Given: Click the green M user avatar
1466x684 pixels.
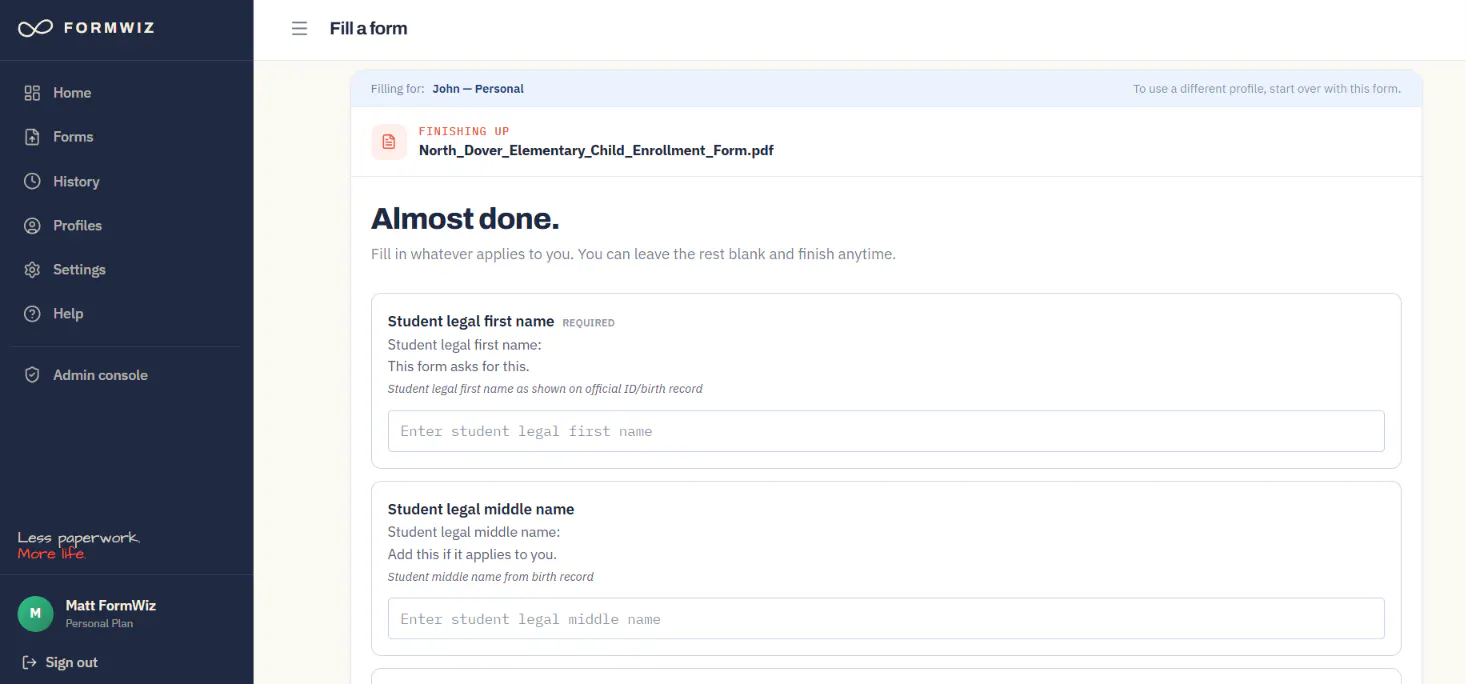Looking at the screenshot, I should [35, 613].
